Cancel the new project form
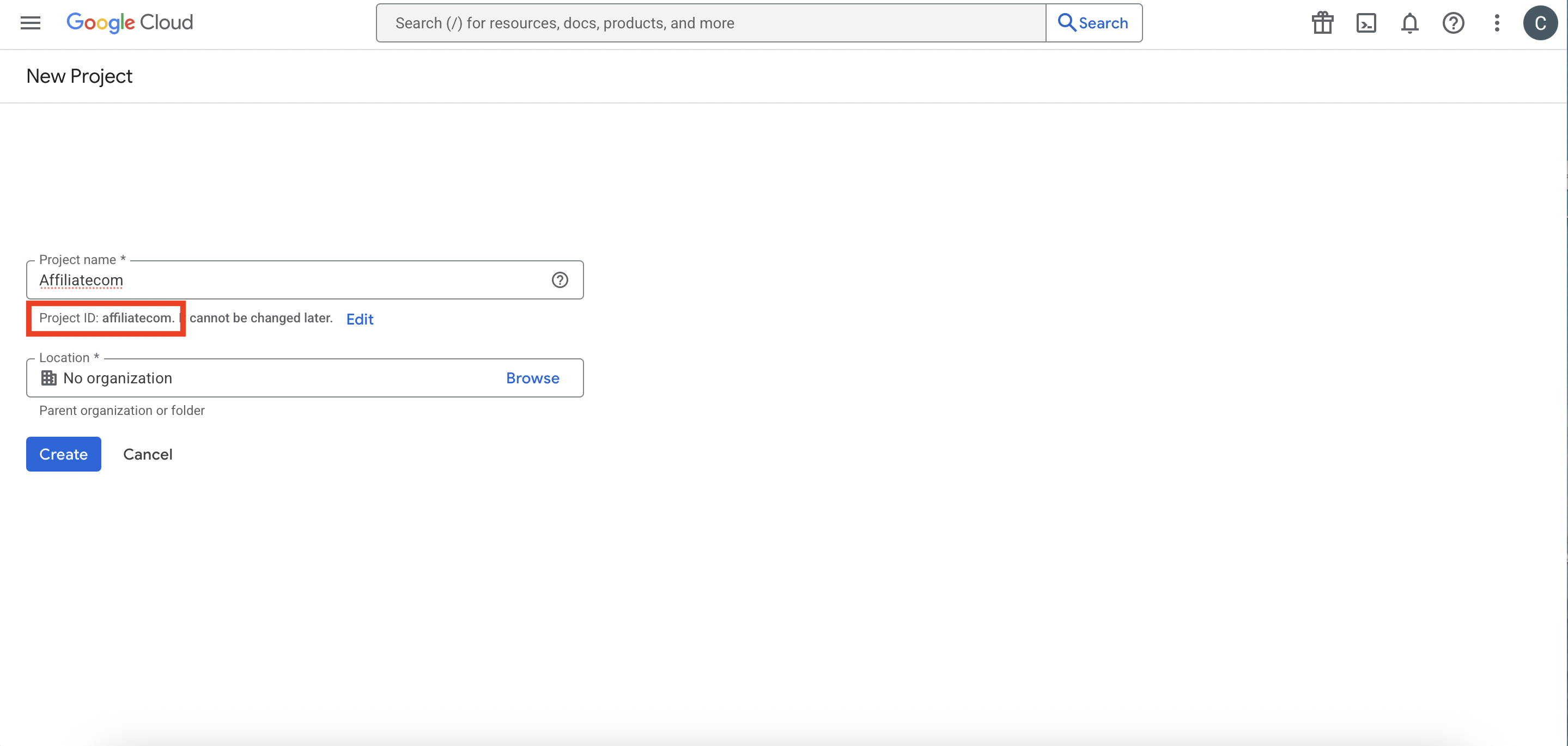Viewport: 1568px width, 746px height. pyautogui.click(x=148, y=454)
